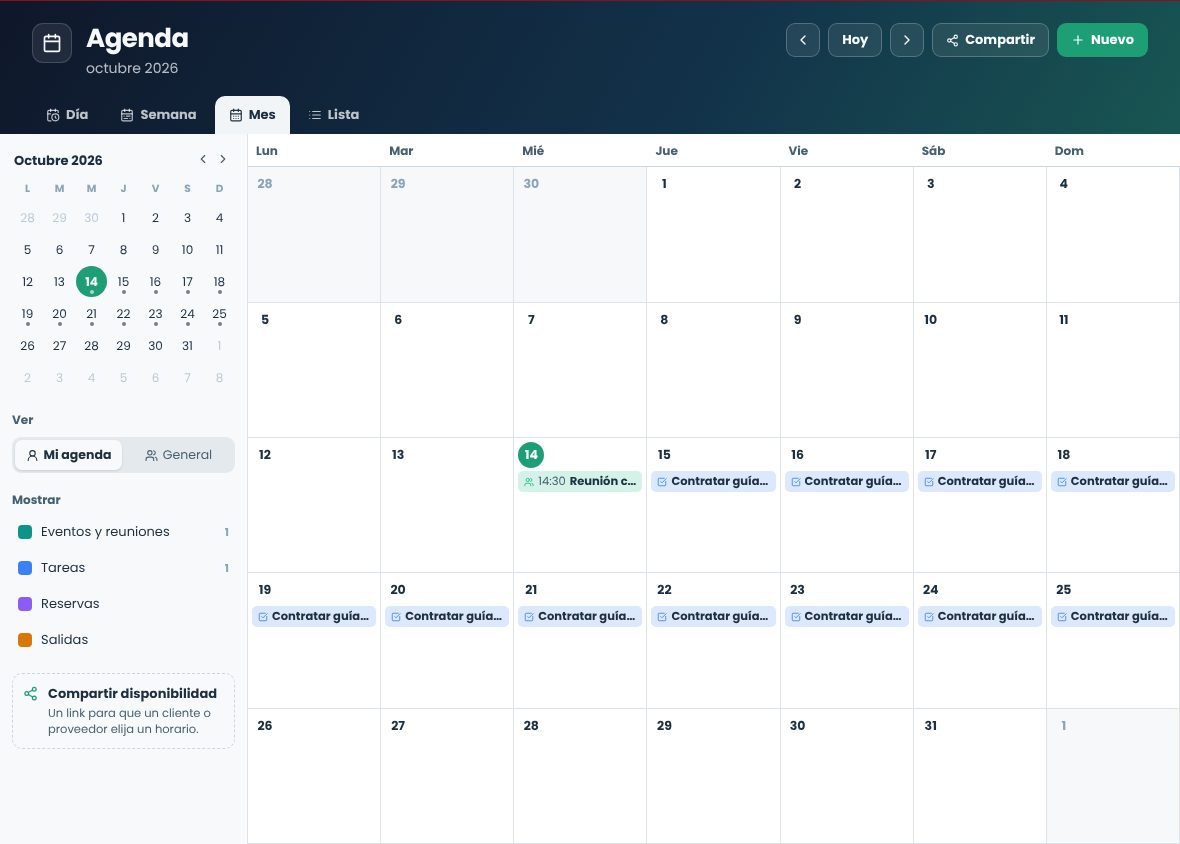Click share icon in Compartir disponibilidad card
Viewport: 1180px width, 844px height.
tap(31, 694)
